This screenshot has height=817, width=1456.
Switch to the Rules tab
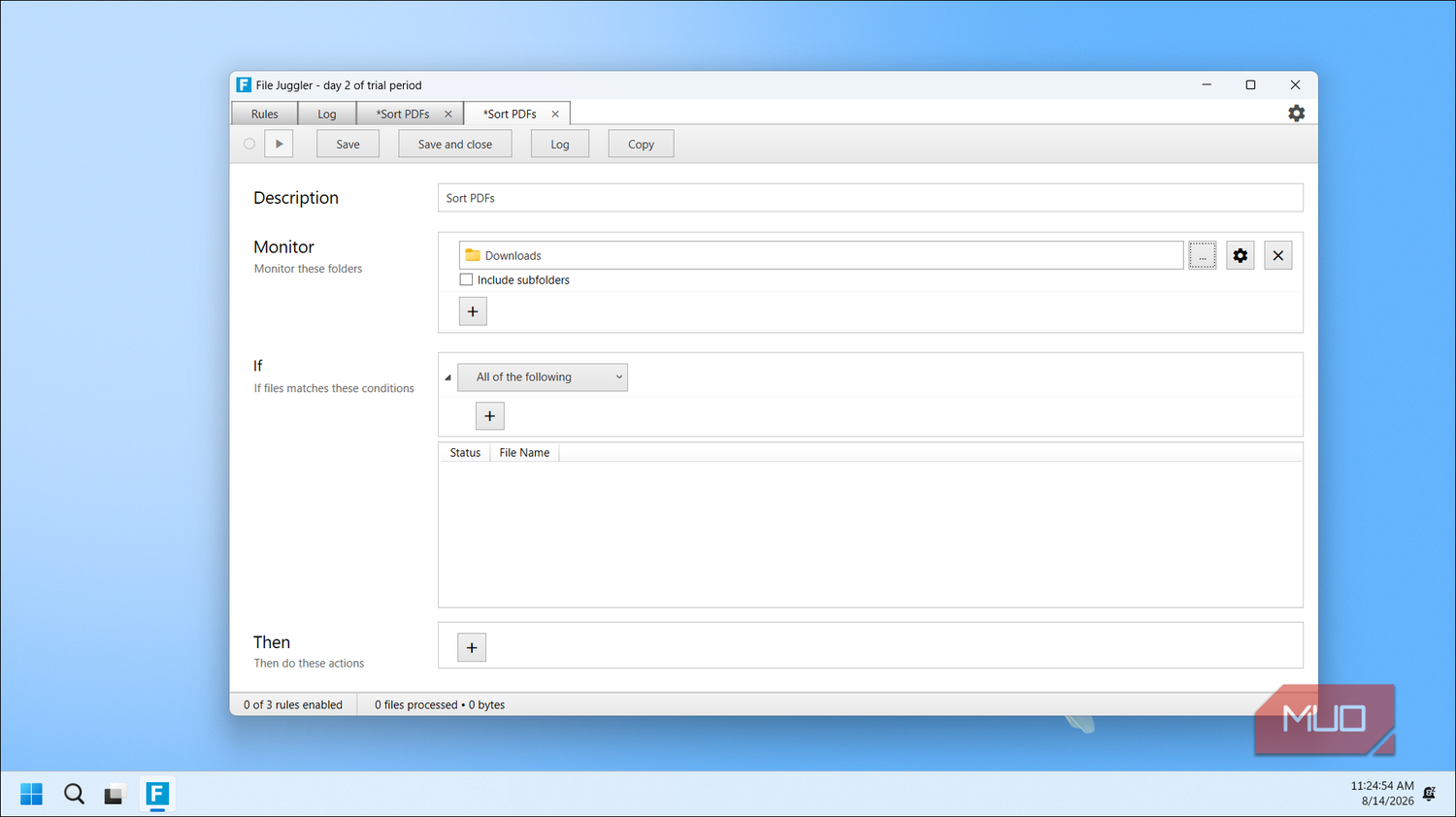pyautogui.click(x=264, y=114)
